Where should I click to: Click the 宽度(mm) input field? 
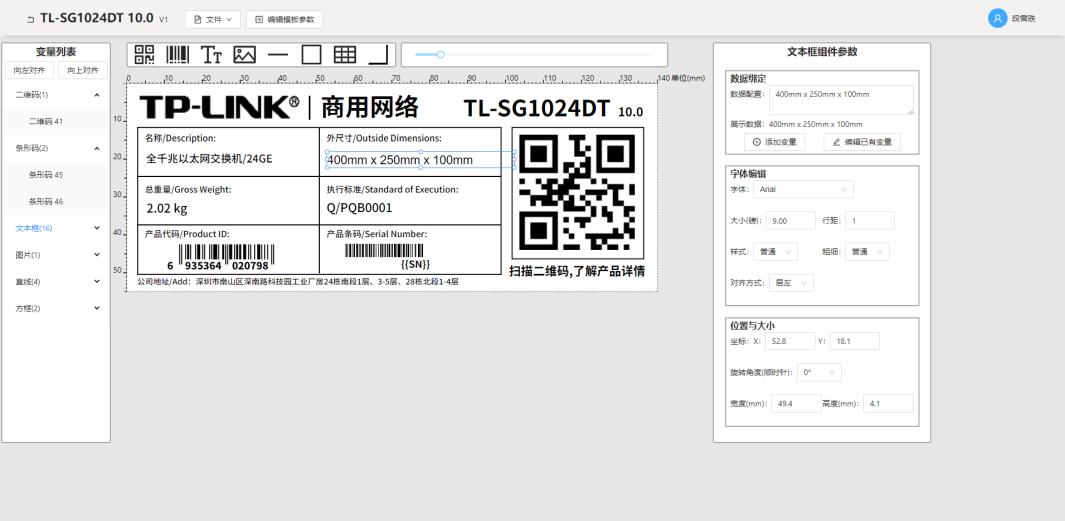[x=796, y=403]
